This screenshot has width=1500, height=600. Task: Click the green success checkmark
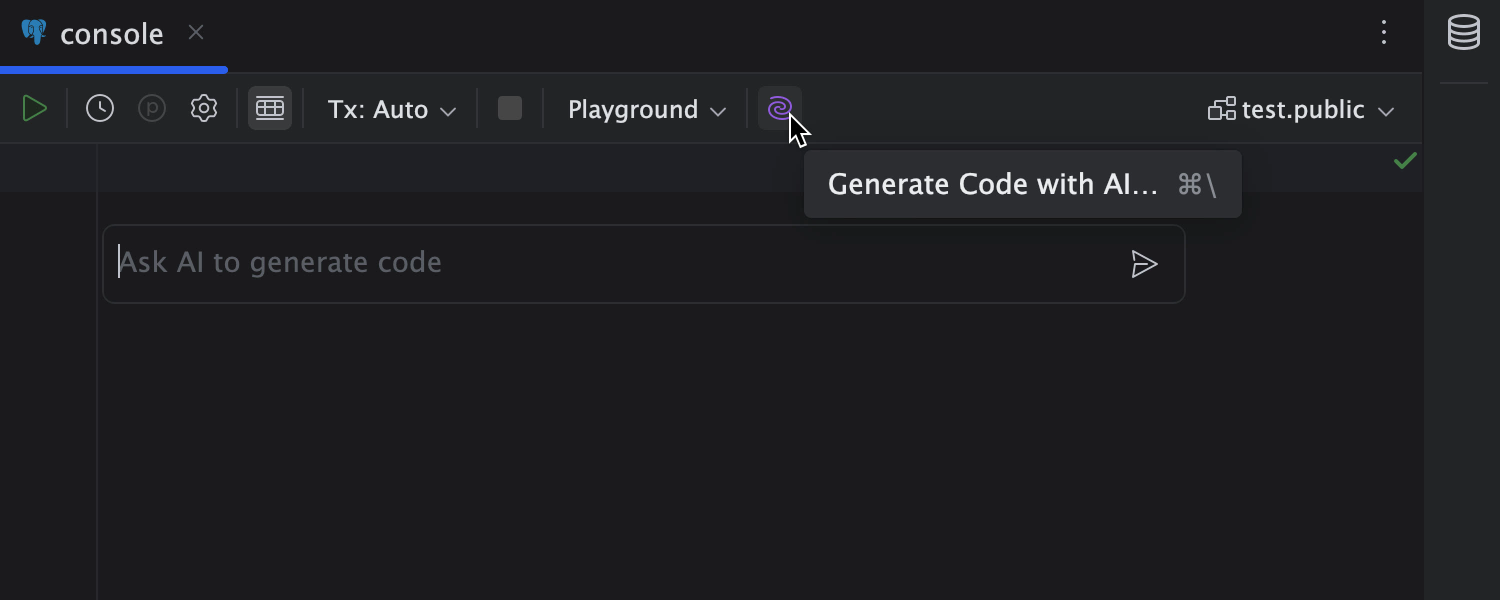pyautogui.click(x=1405, y=160)
